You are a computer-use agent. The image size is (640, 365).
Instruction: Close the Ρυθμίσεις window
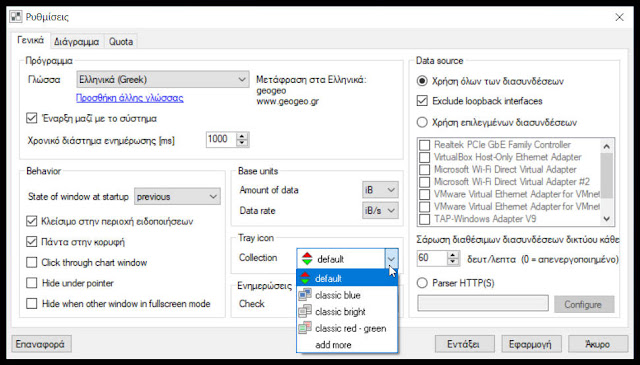(x=619, y=17)
